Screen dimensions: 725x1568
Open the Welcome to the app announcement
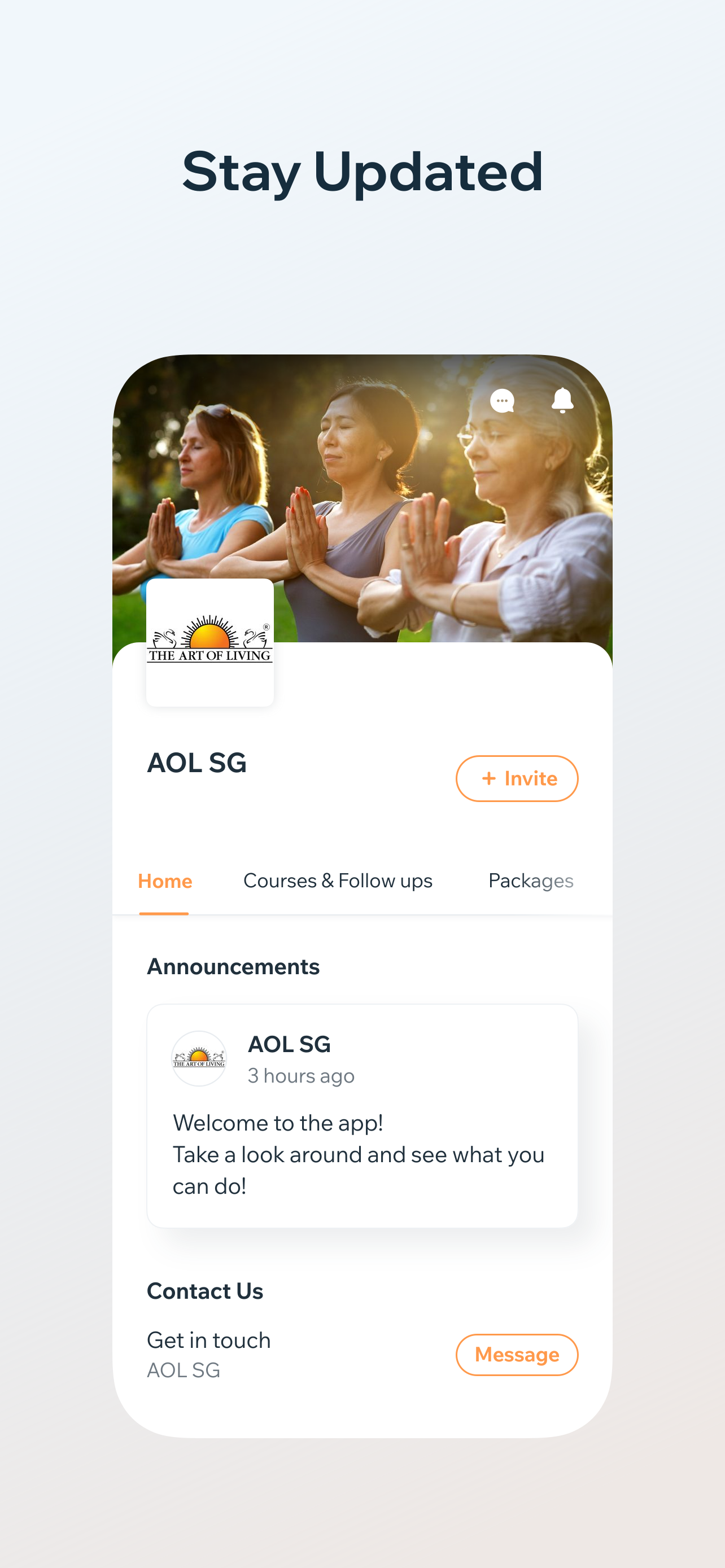(362, 1116)
